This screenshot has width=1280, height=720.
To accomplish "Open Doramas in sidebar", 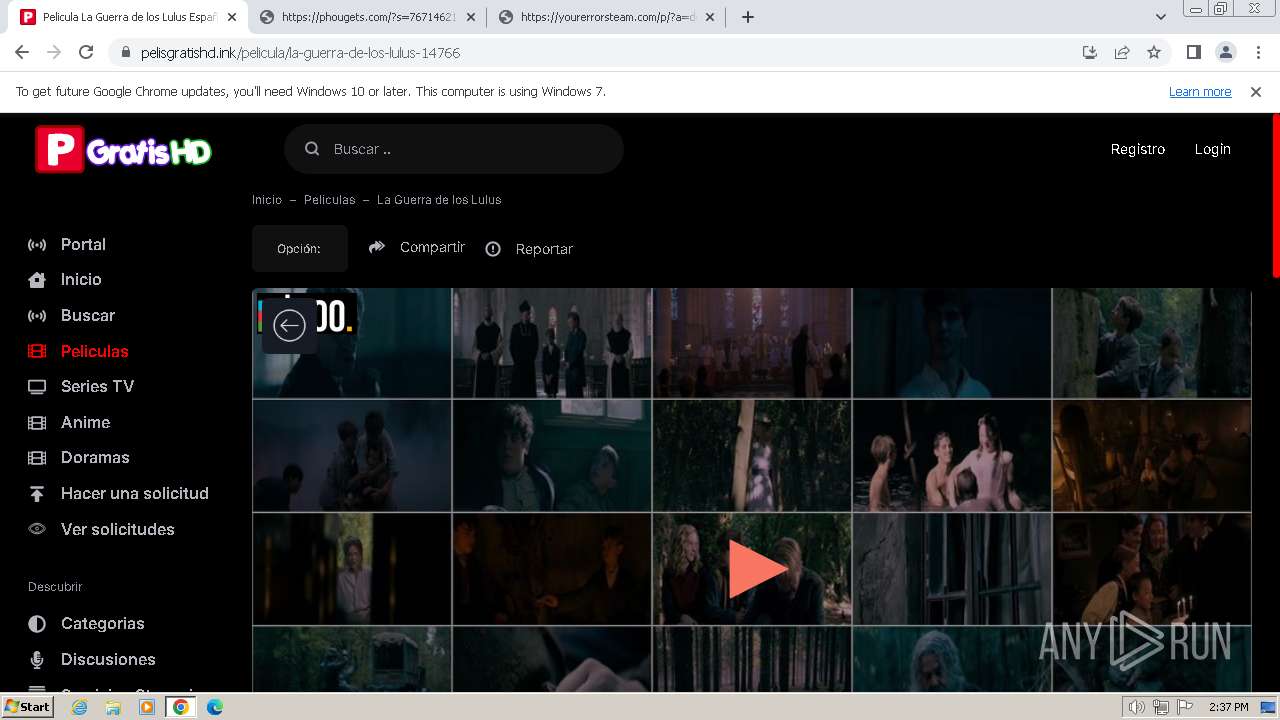I will click(95, 457).
